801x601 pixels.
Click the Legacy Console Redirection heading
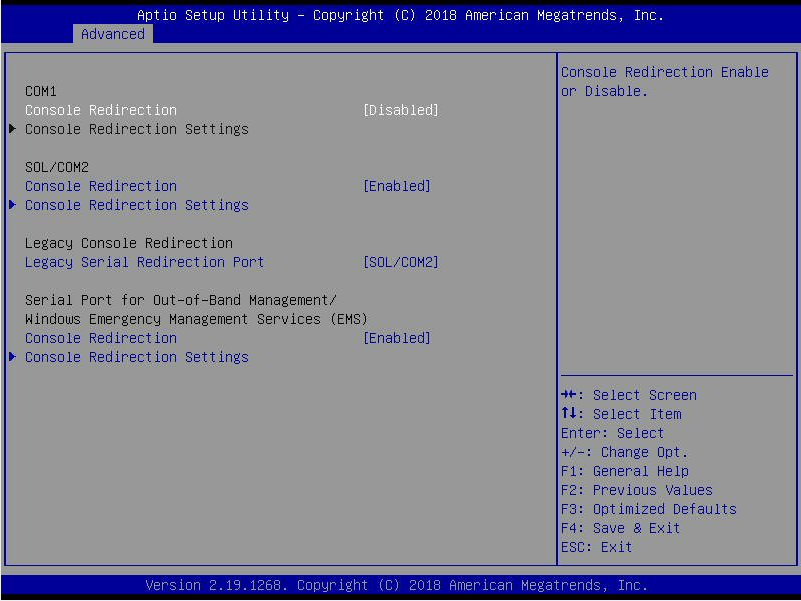129,243
